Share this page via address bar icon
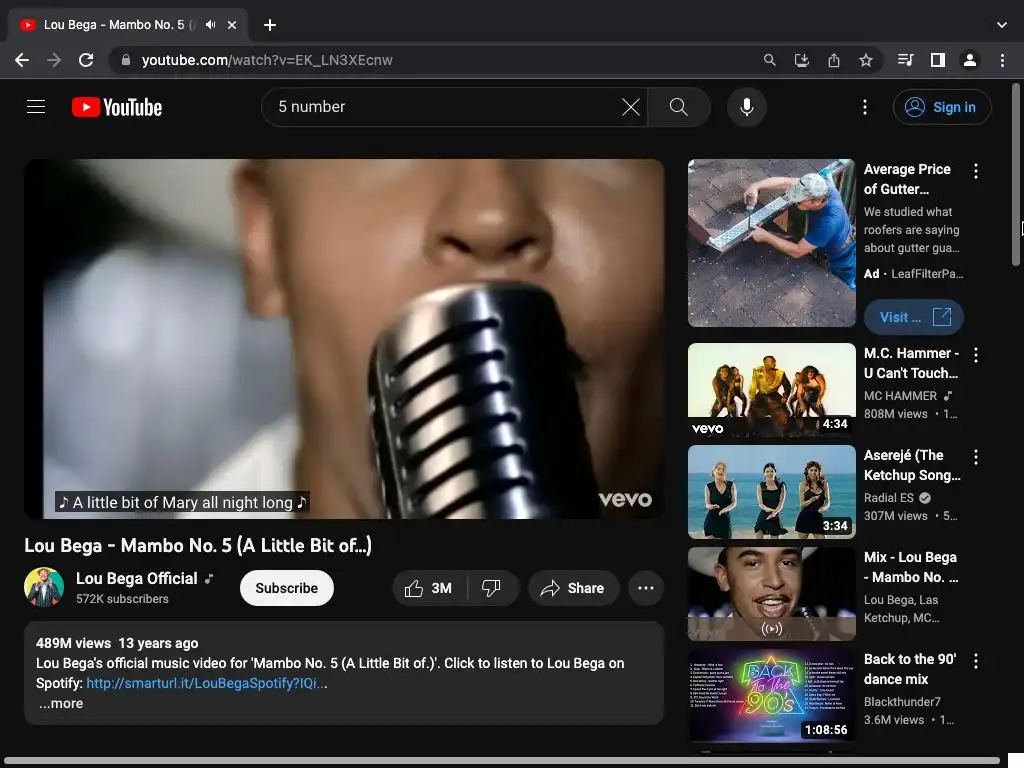 (833, 60)
